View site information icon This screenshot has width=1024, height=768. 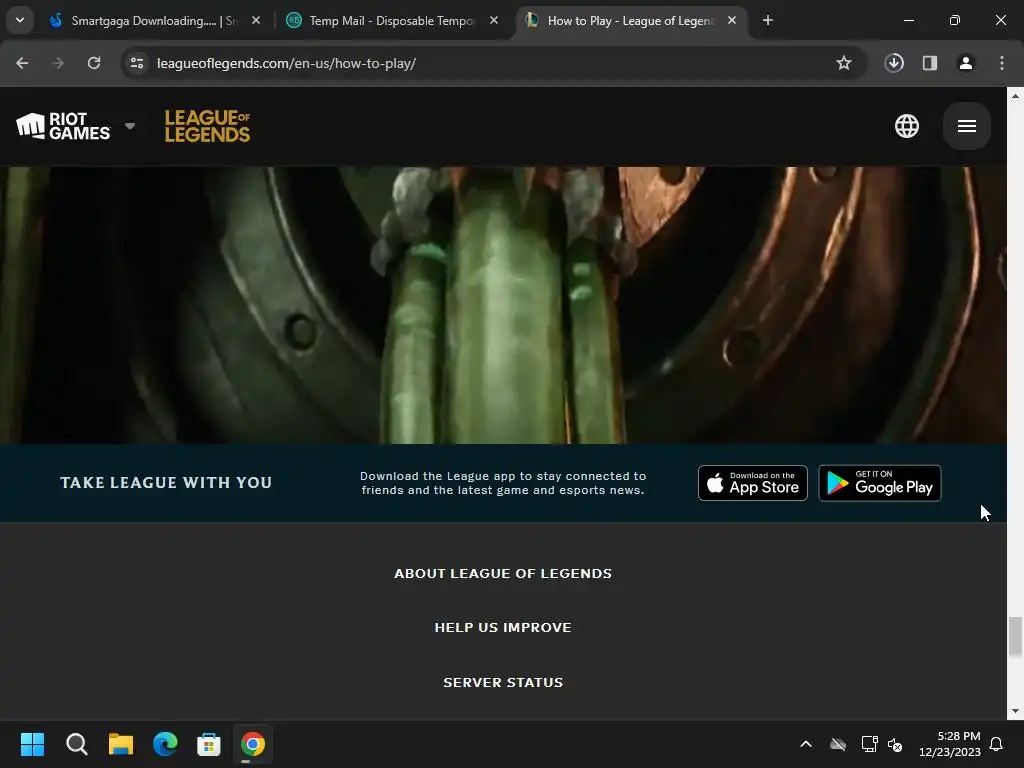137,63
